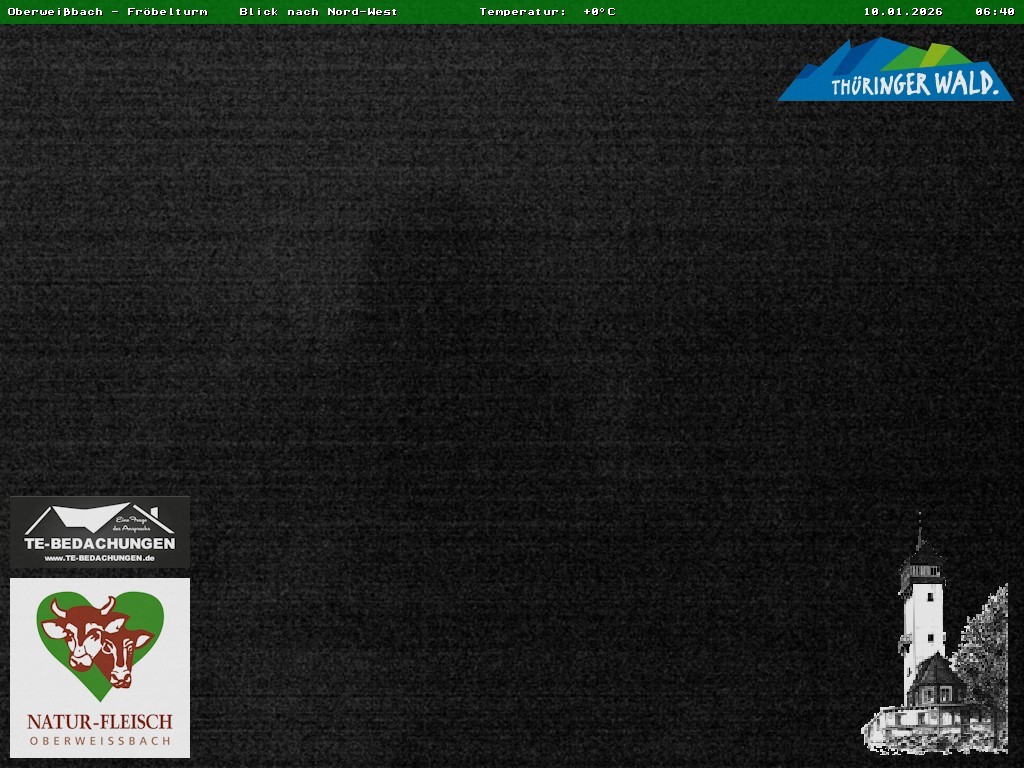Click the Temperatur label in header

click(x=523, y=12)
